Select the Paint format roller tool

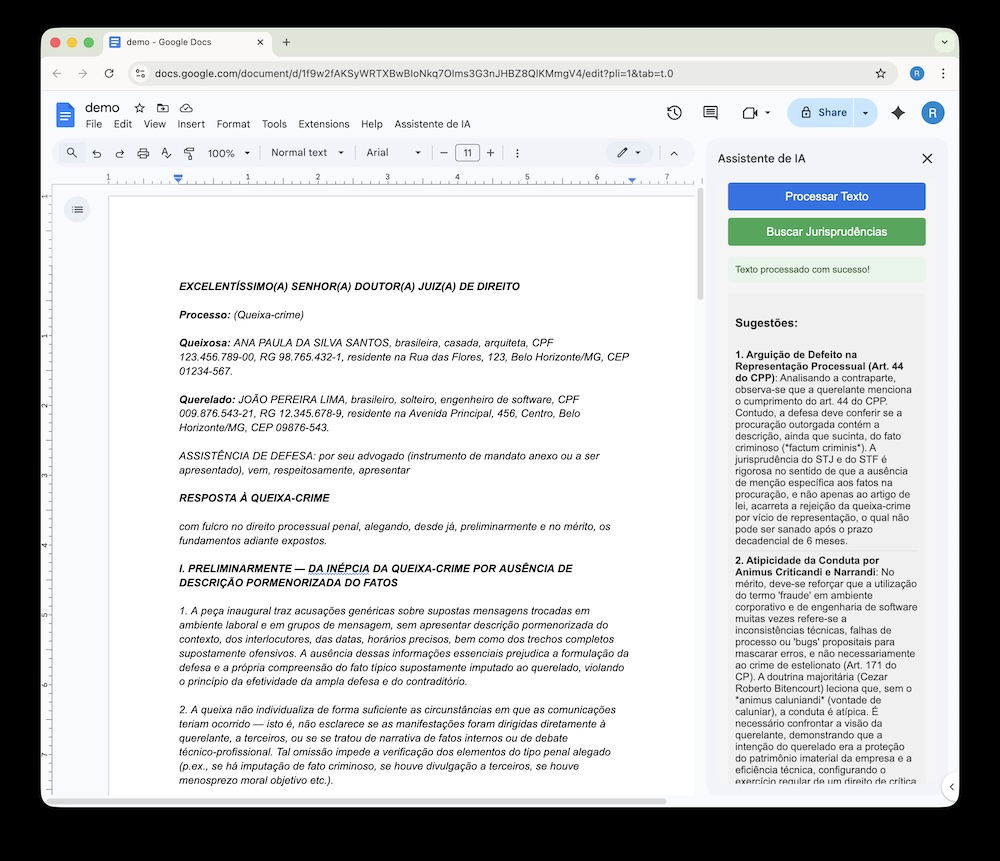189,153
